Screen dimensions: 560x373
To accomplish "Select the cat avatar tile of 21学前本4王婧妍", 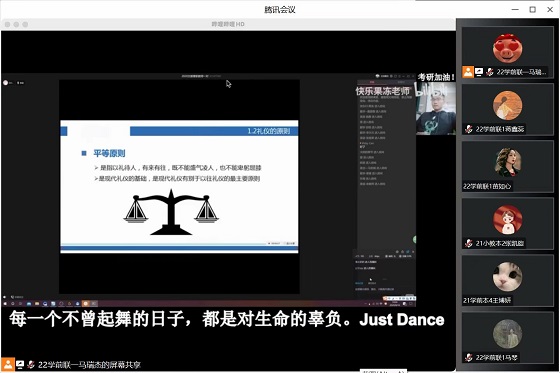I will [507, 281].
